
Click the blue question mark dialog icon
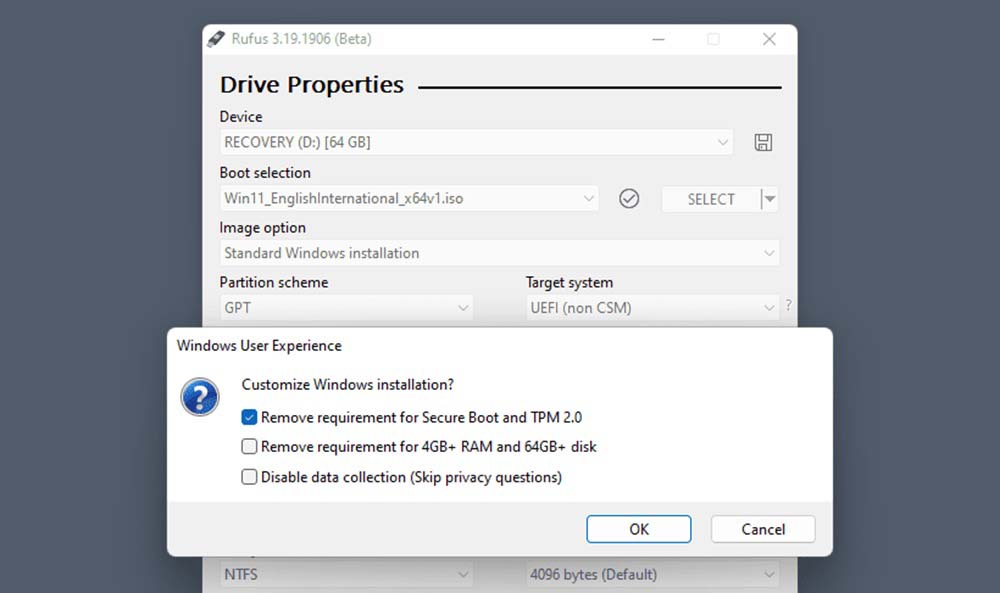[200, 397]
